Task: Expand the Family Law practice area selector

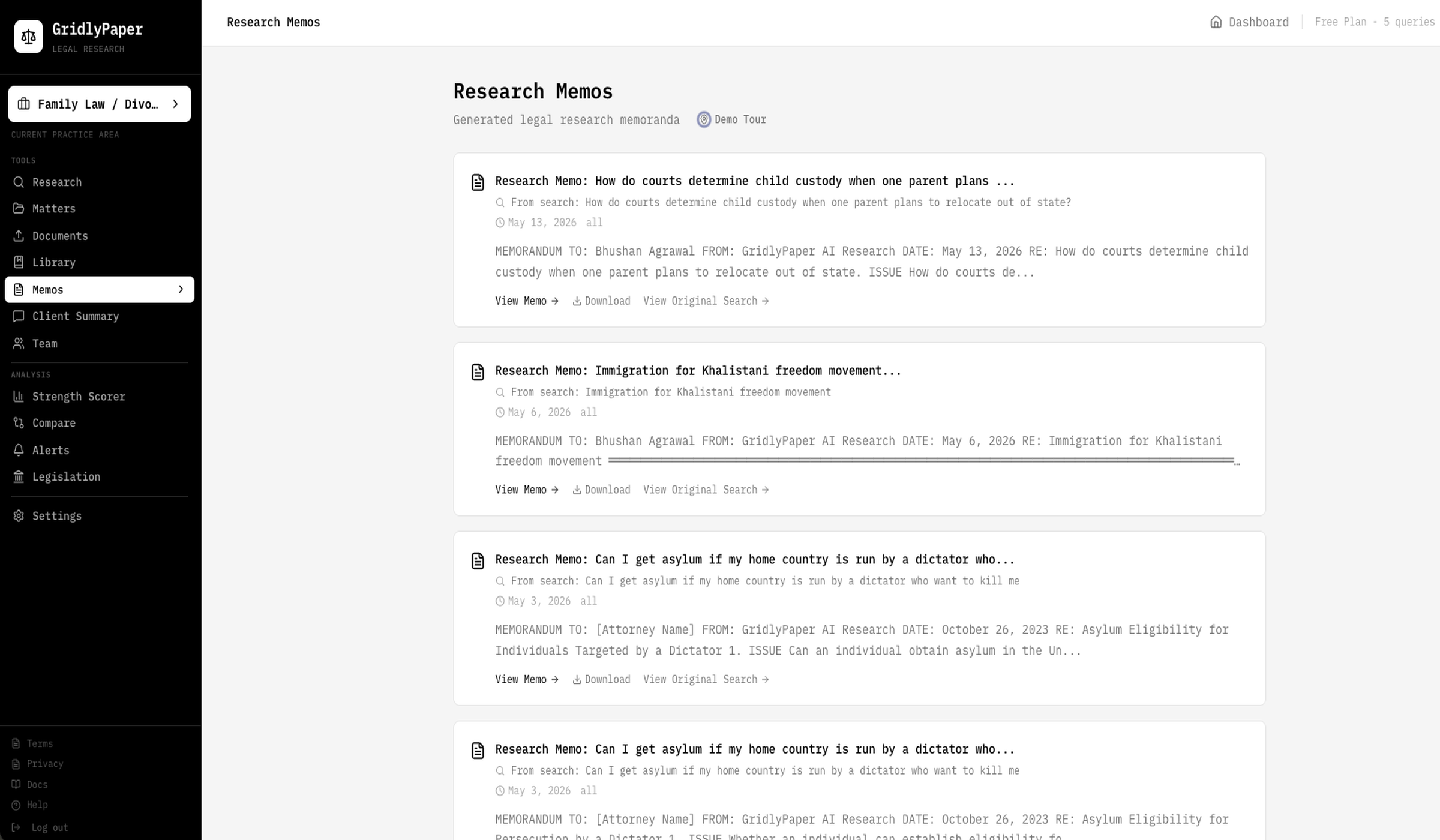Action: [100, 104]
